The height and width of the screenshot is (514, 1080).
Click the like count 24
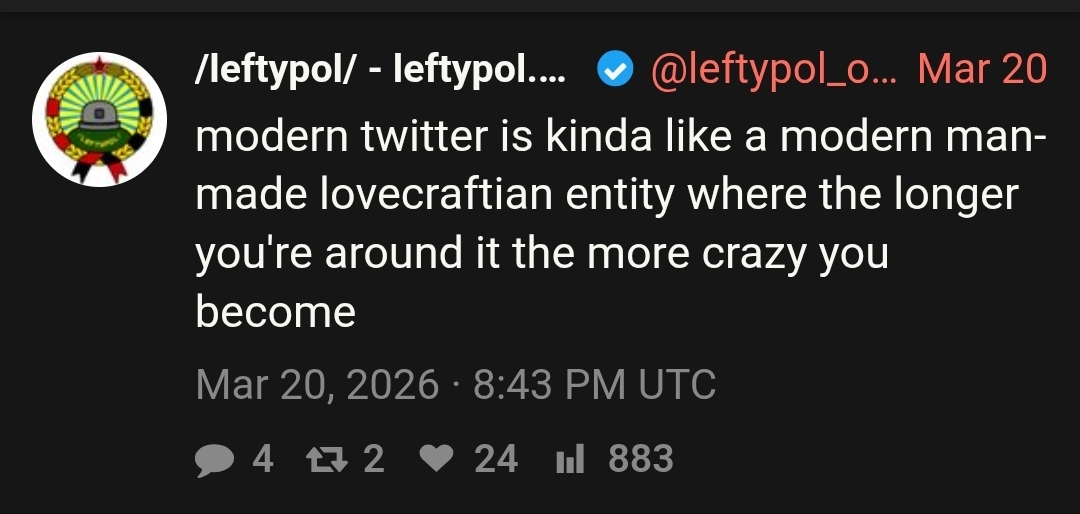(x=496, y=459)
